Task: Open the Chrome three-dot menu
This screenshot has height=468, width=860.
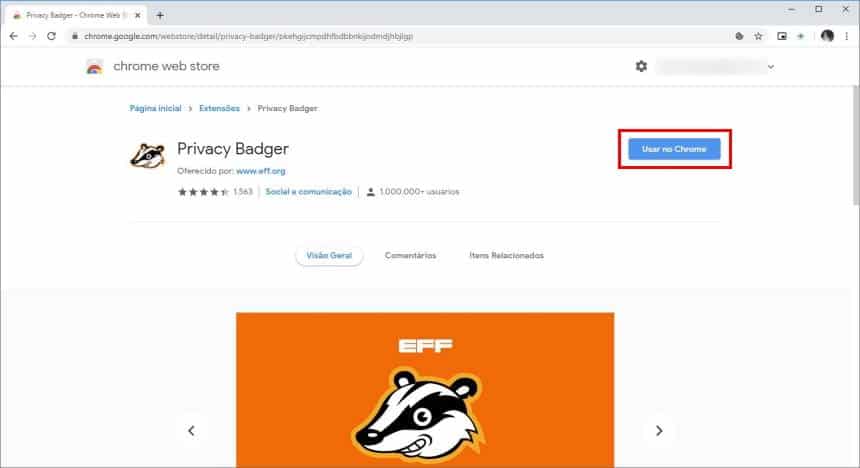Action: click(x=847, y=36)
